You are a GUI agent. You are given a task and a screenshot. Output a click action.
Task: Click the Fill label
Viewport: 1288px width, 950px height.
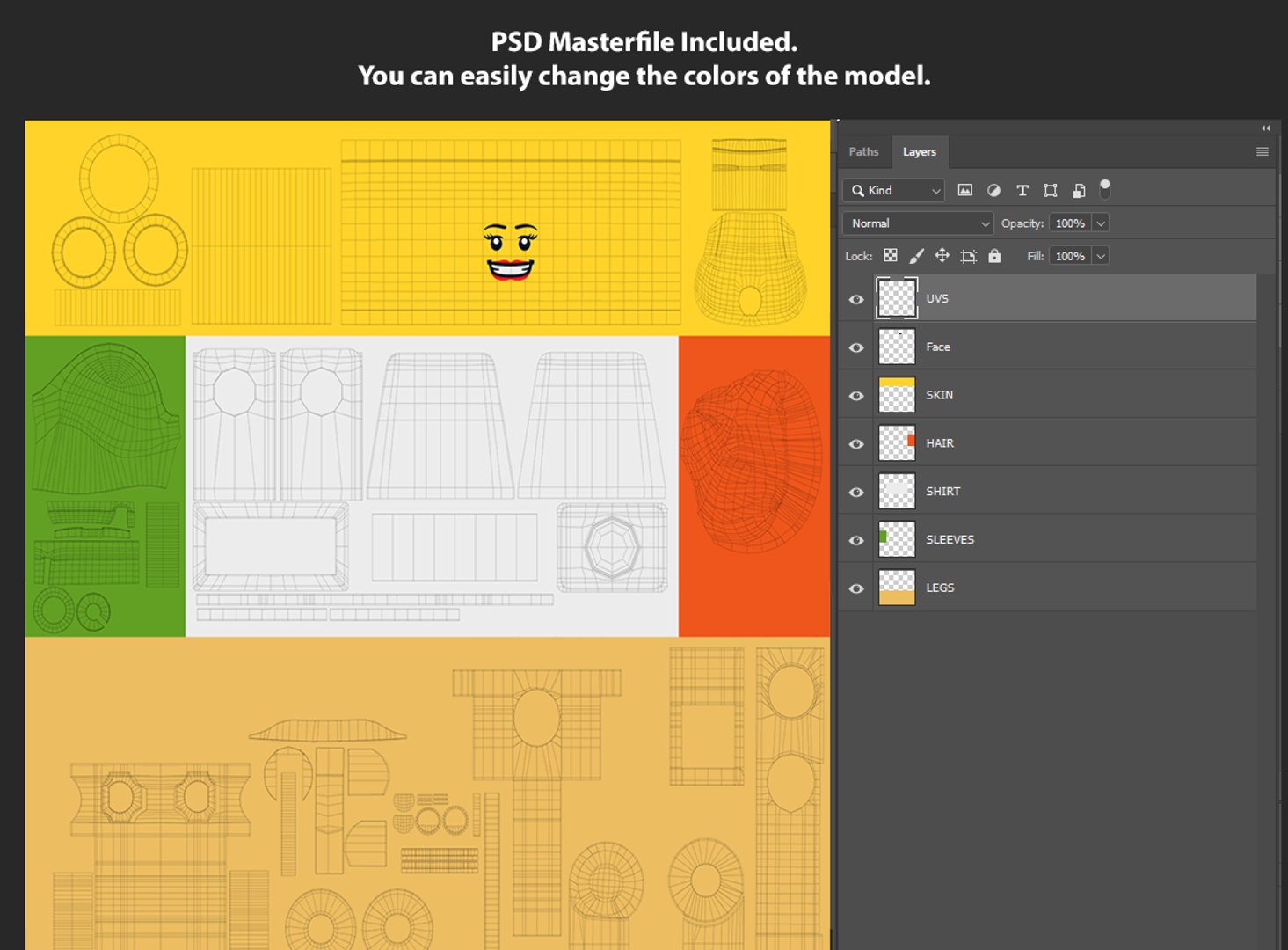(1035, 256)
